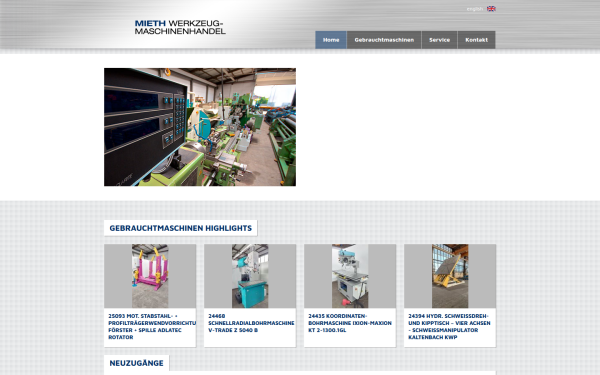Viewport: 600px width, 375px height.
Task: Open the yellow Schweissdreh- und Kipptisch thumbnail
Action: 450,276
